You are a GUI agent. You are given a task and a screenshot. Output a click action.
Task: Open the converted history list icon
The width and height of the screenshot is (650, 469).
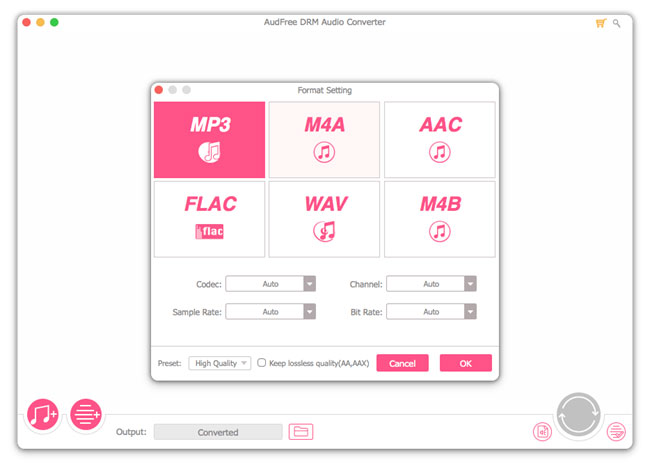pos(616,432)
